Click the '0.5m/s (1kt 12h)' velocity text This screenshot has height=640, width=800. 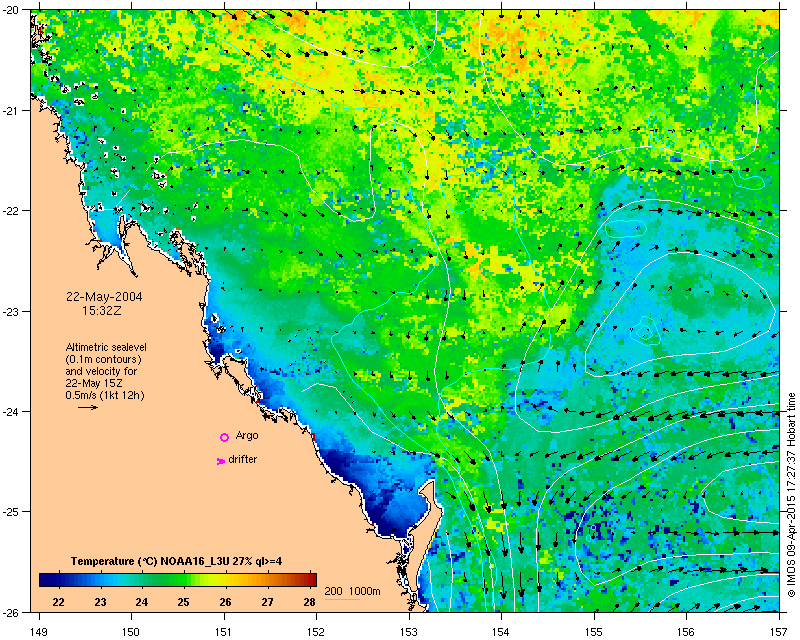pyautogui.click(x=105, y=395)
